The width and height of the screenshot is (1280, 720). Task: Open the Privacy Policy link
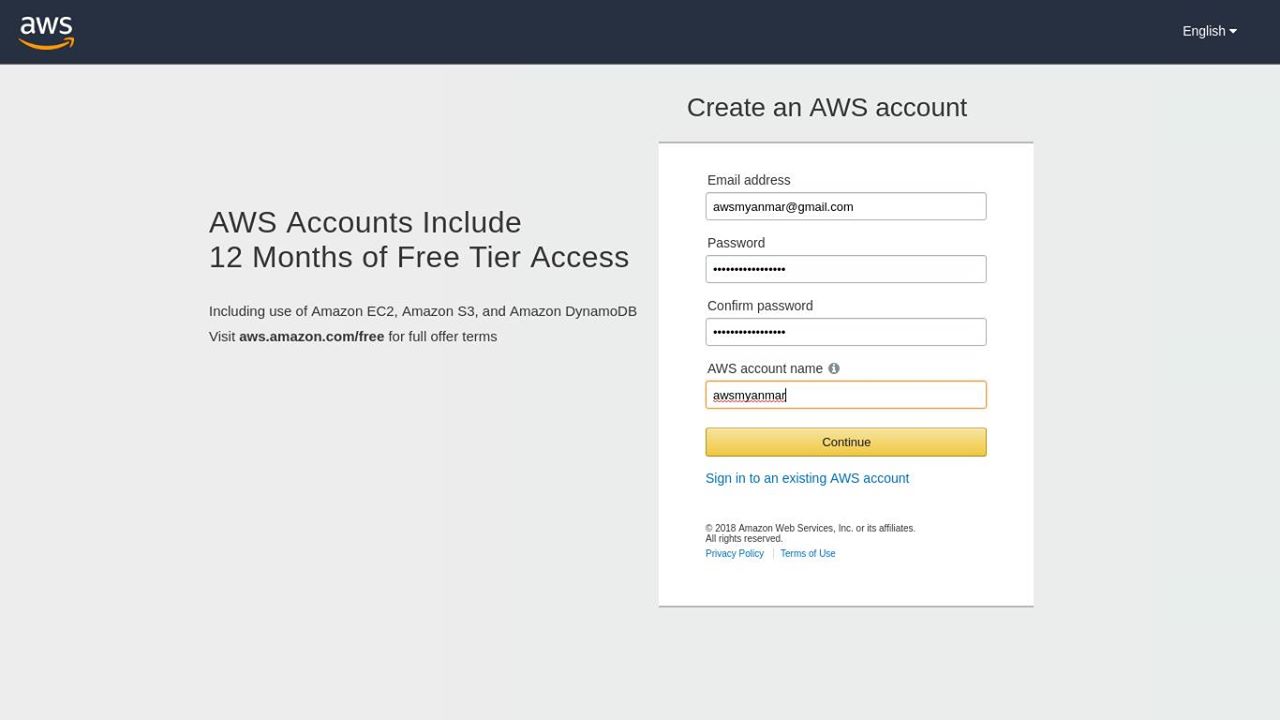coord(734,553)
